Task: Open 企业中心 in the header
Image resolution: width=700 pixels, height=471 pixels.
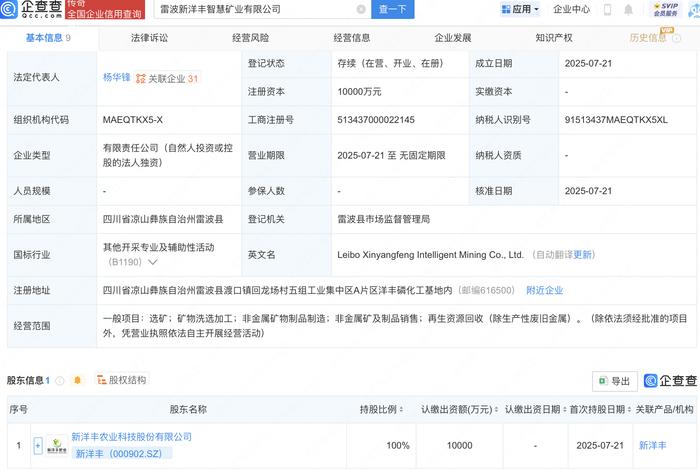Action: point(571,9)
